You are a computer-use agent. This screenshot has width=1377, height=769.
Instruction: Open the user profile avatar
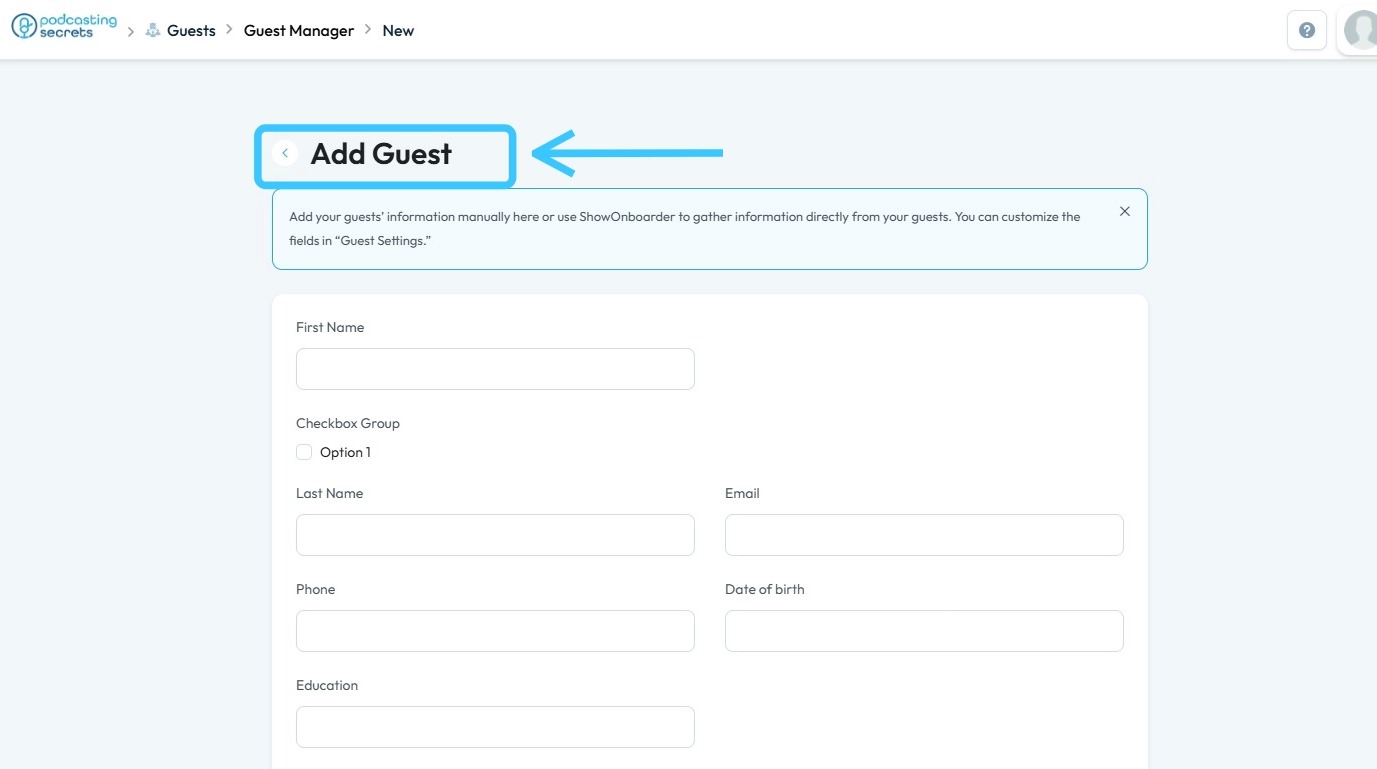[x=1360, y=30]
